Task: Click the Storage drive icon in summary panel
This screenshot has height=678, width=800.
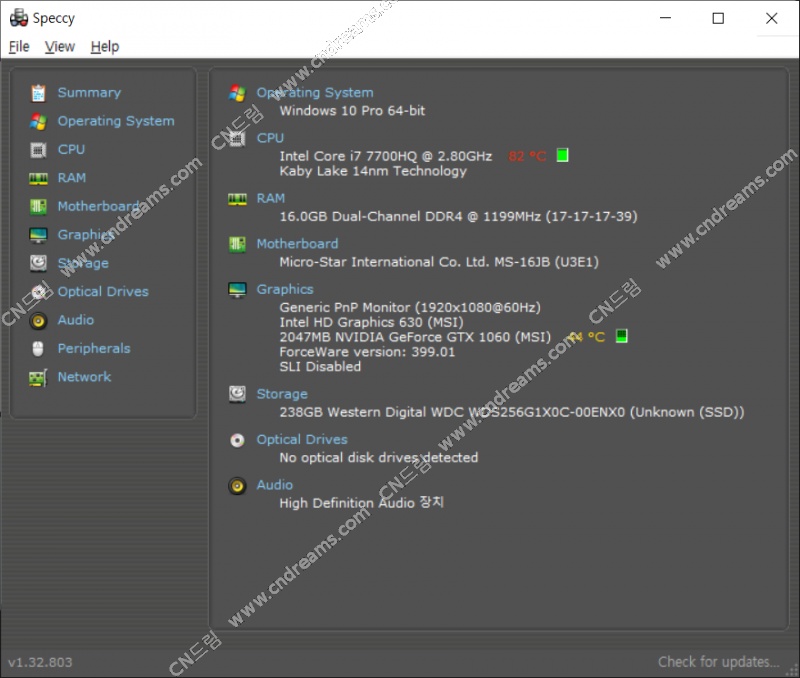Action: pos(237,394)
